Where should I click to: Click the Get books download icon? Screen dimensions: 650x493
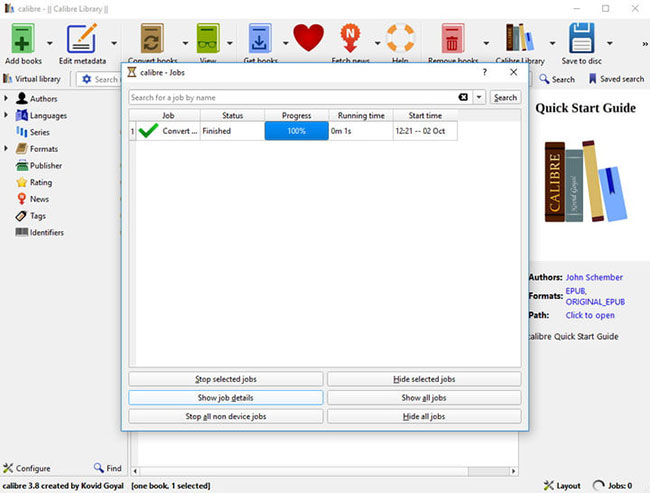(x=260, y=39)
